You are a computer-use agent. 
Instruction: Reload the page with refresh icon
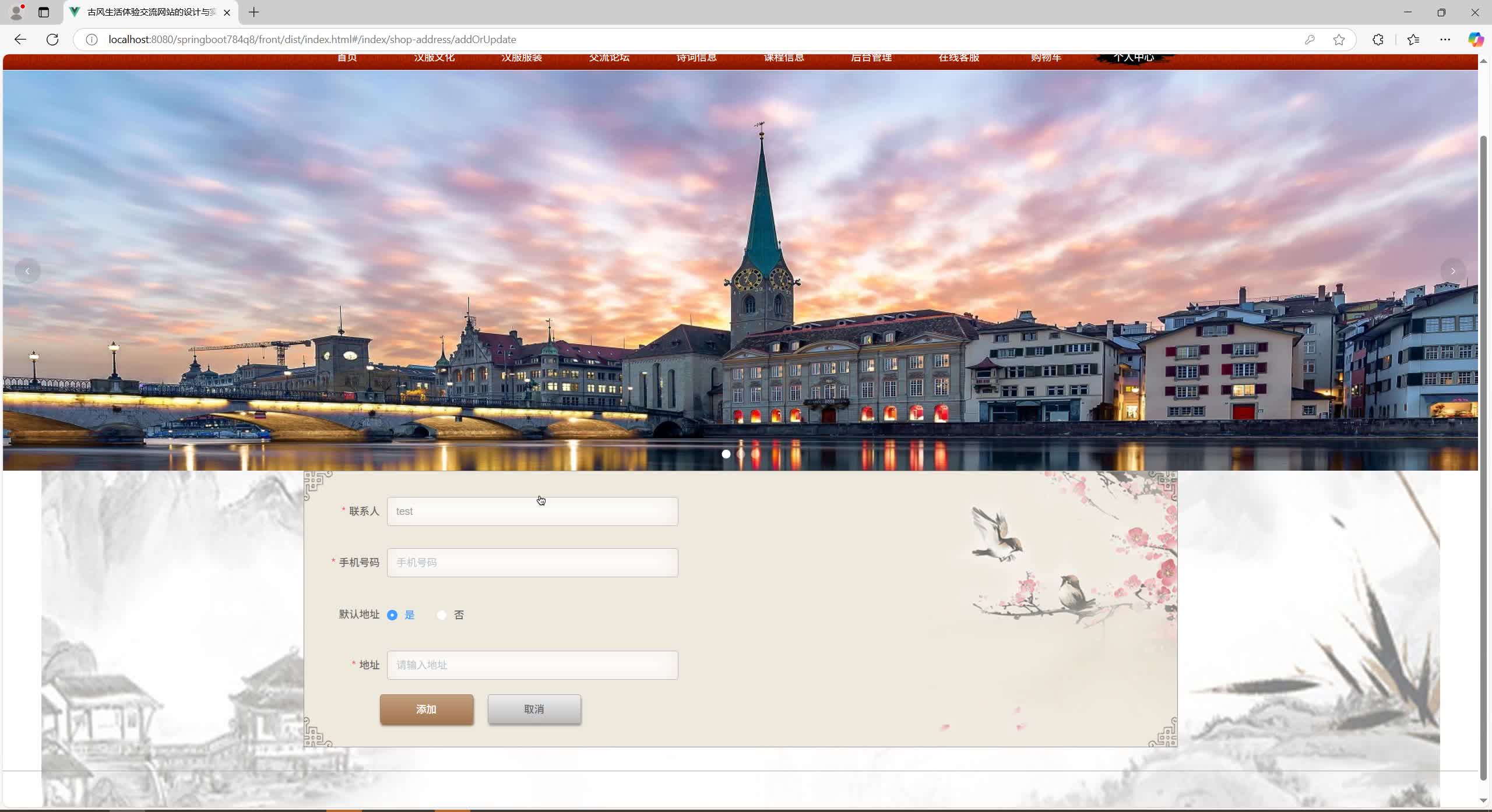click(52, 40)
